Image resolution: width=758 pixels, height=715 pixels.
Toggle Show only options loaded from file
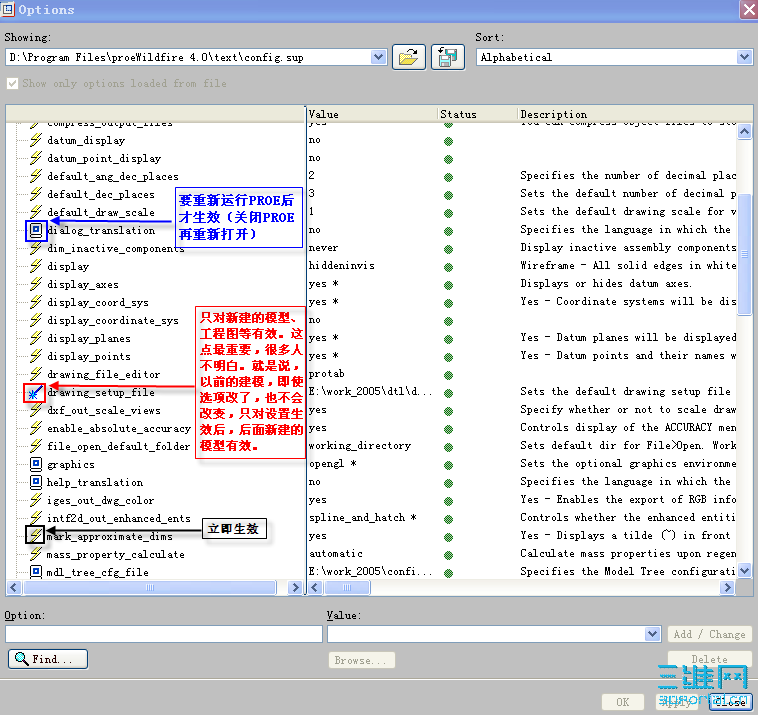pos(13,84)
